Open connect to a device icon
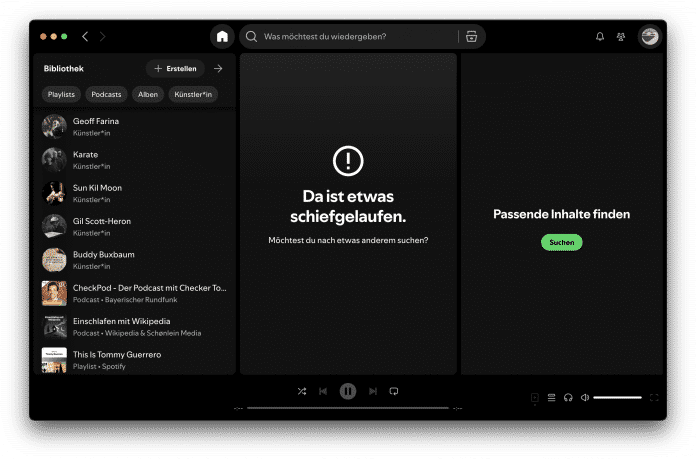Viewport: 696px width, 459px height. [x=568, y=397]
